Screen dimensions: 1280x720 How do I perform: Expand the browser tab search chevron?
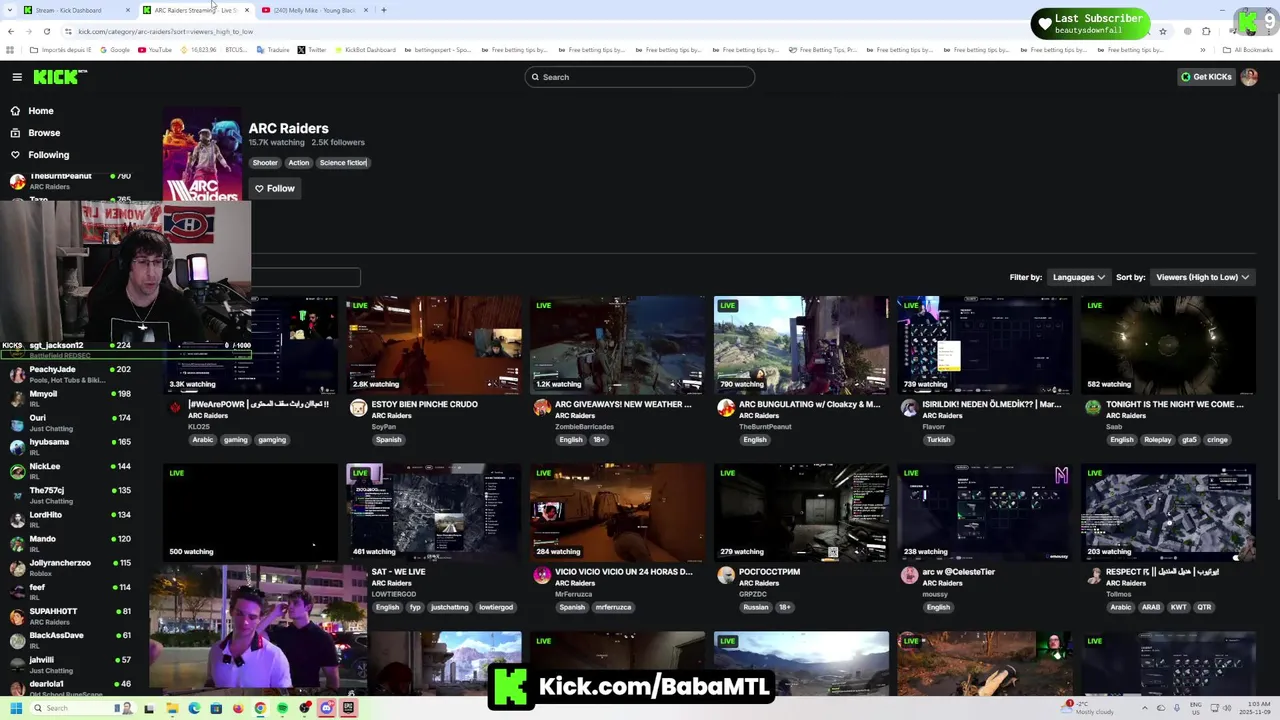click(11, 10)
